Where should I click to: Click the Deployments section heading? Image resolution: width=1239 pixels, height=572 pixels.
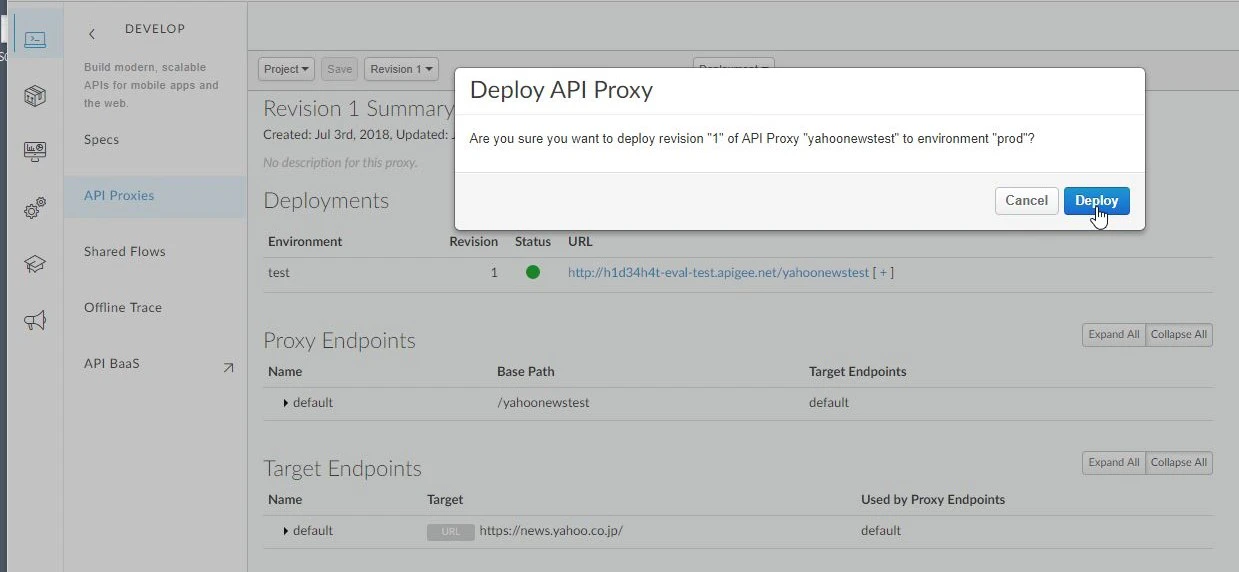coord(326,201)
